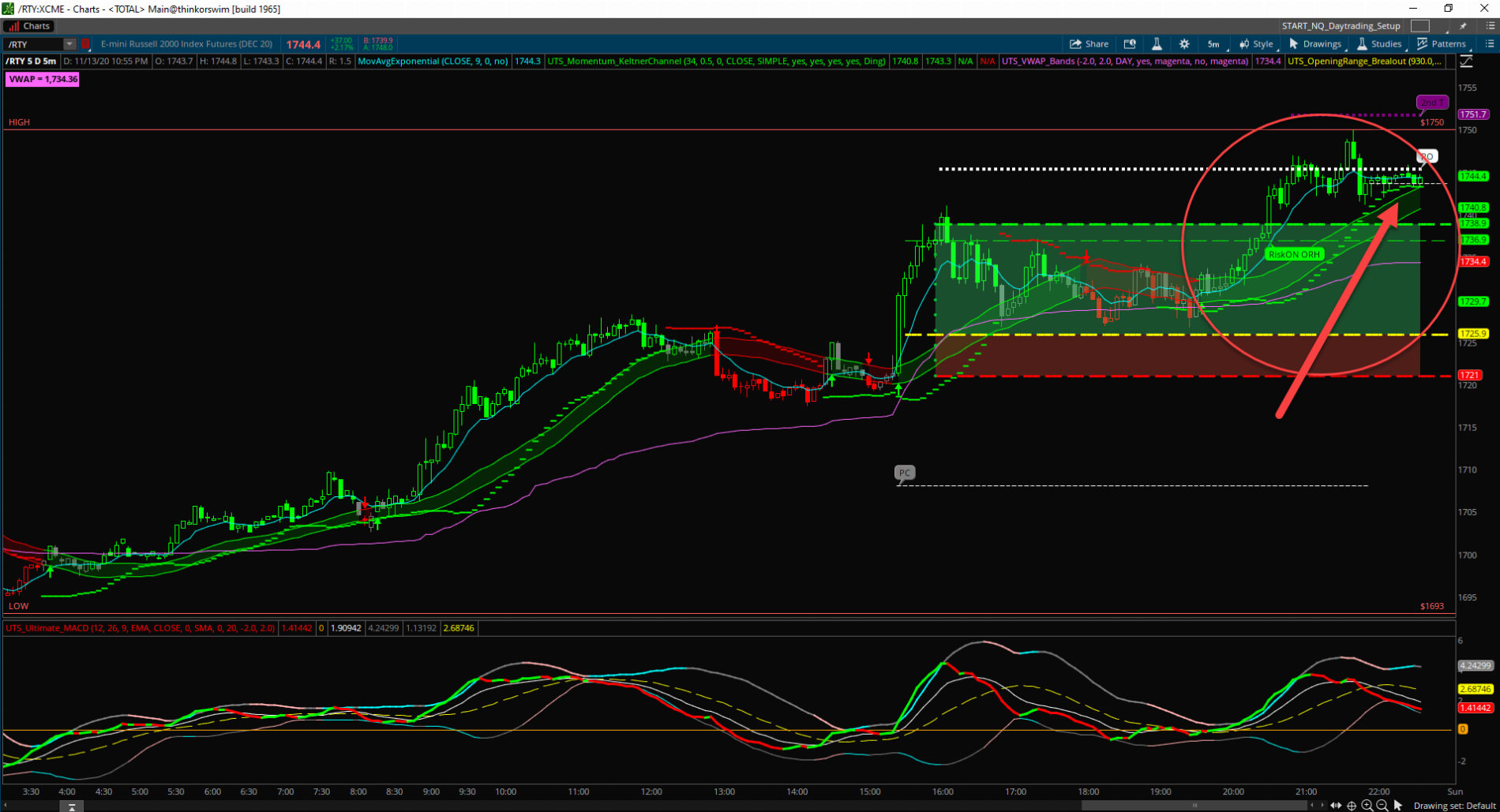Open the Style menu
This screenshot has height=812, width=1500.
(x=1256, y=44)
